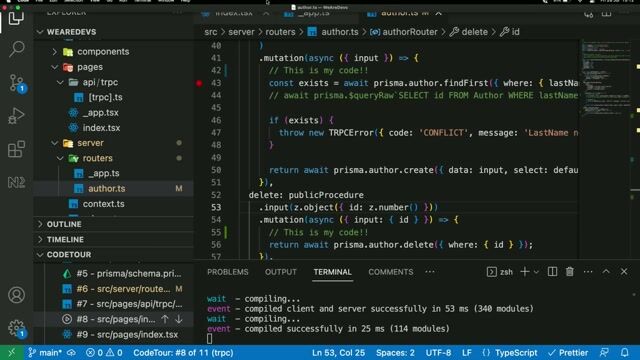Click the zsh terminal shell icon

[x=491, y=272]
